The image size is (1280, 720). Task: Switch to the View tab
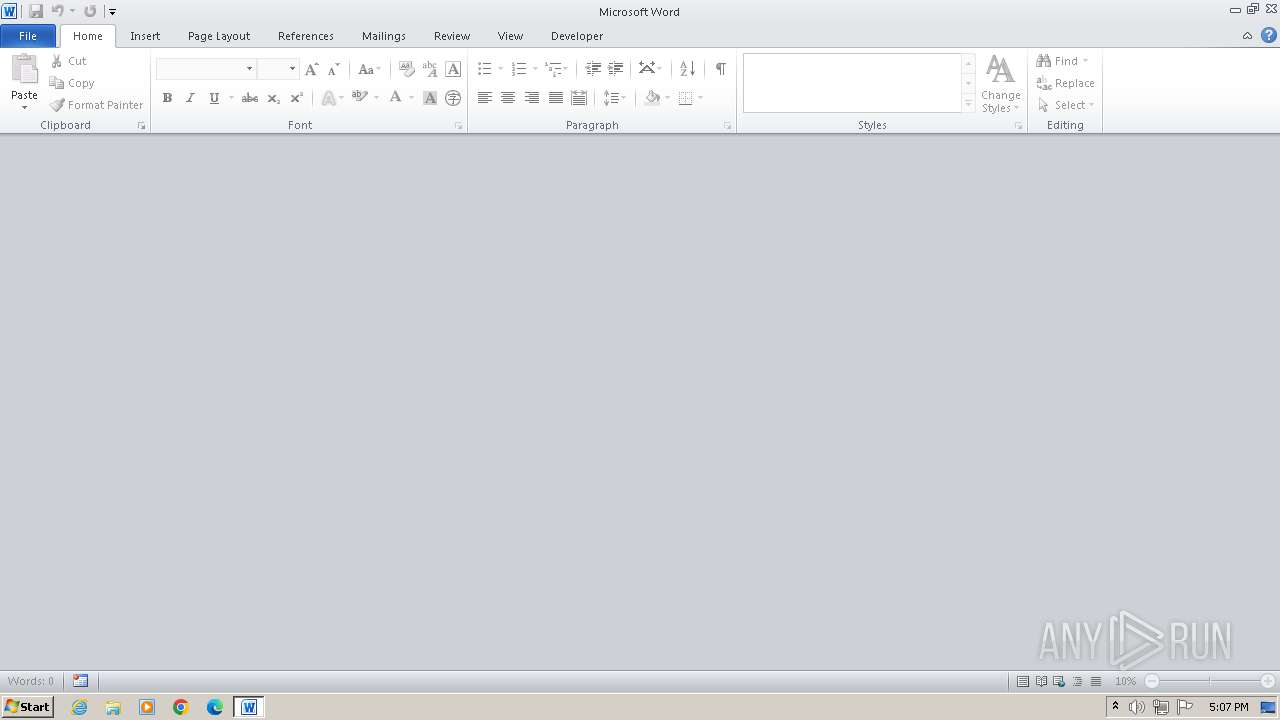[x=510, y=36]
